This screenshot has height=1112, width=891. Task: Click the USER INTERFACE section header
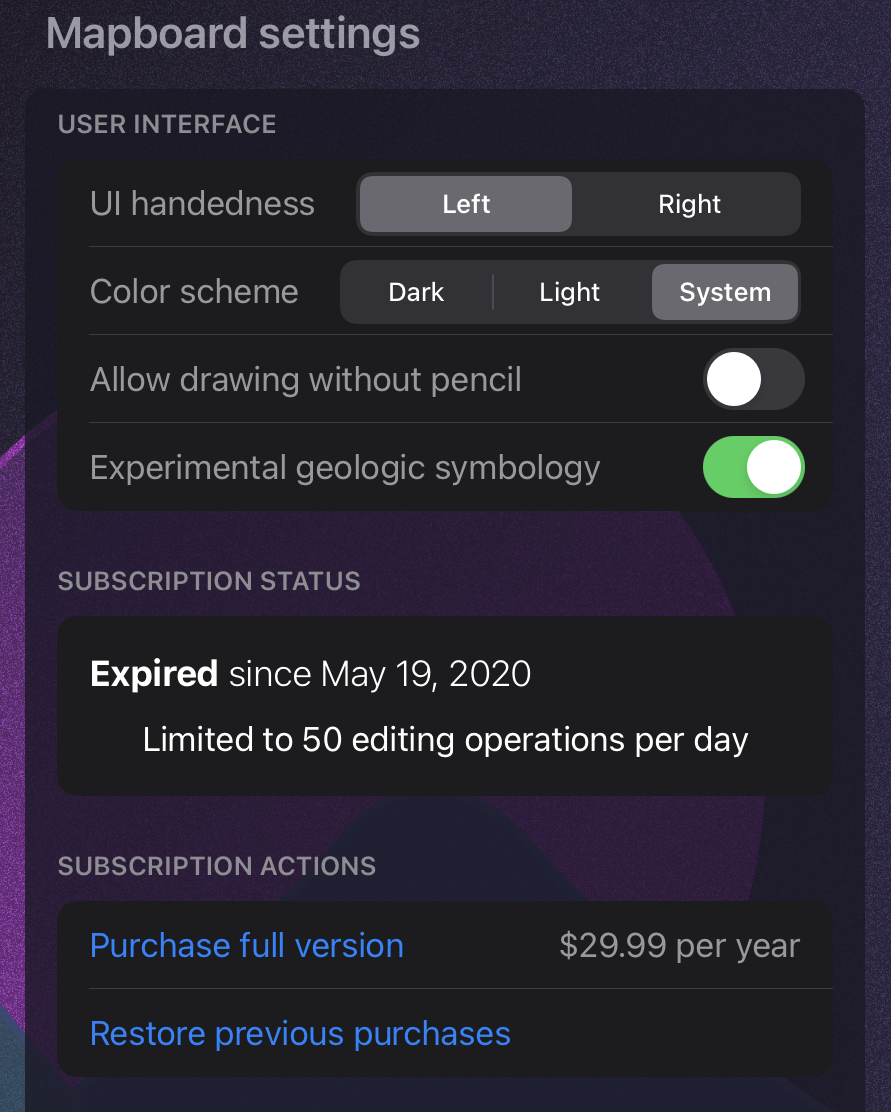[167, 124]
